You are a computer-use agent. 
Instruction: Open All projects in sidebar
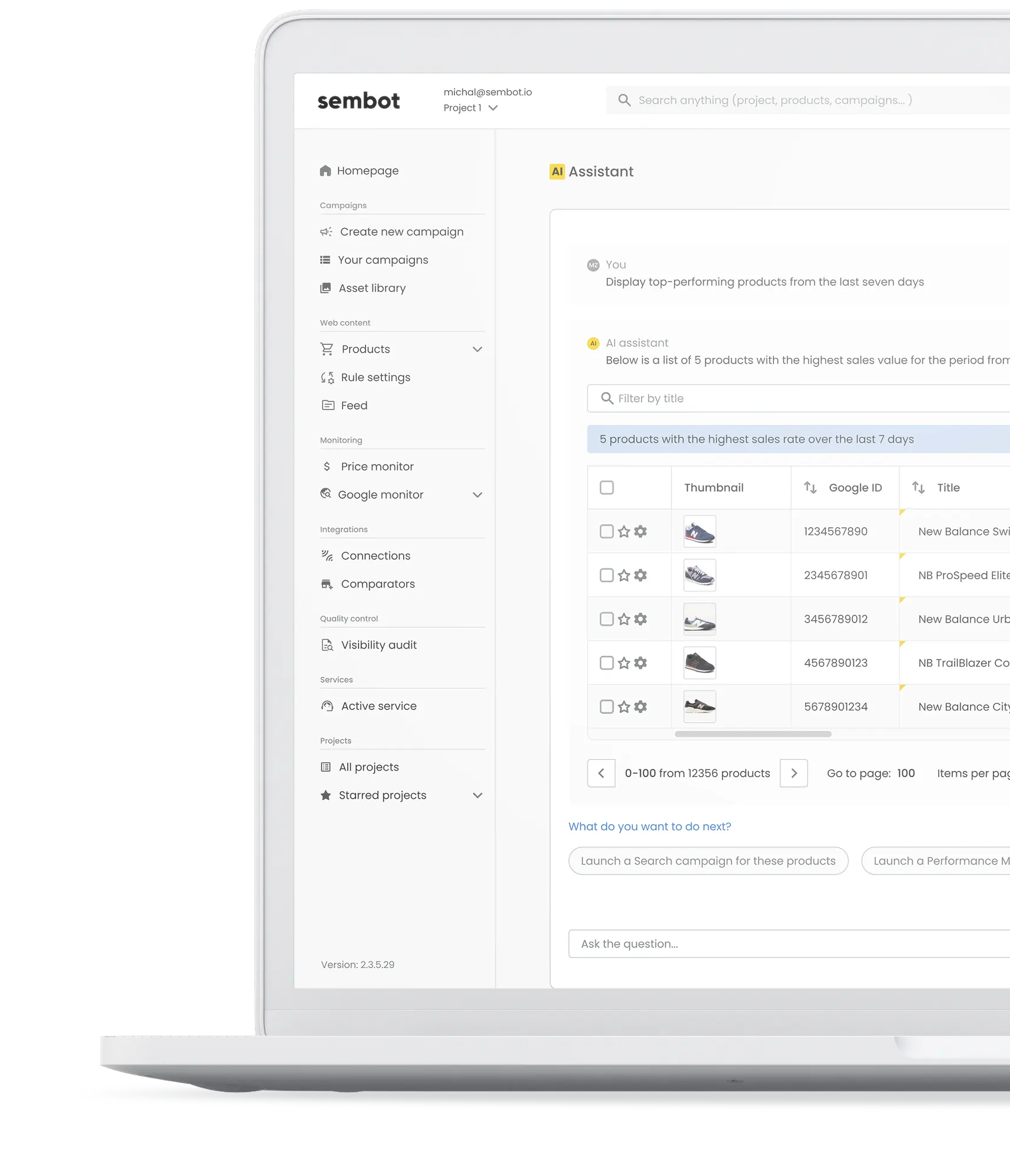click(360, 767)
